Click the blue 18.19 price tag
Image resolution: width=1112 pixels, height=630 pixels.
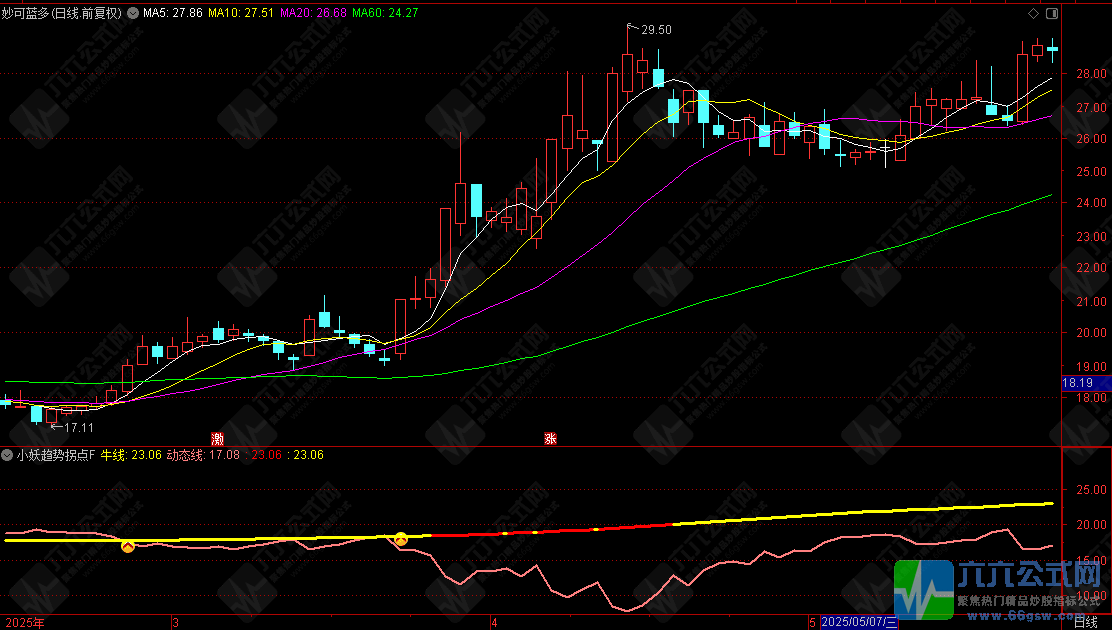pyautogui.click(x=1086, y=383)
